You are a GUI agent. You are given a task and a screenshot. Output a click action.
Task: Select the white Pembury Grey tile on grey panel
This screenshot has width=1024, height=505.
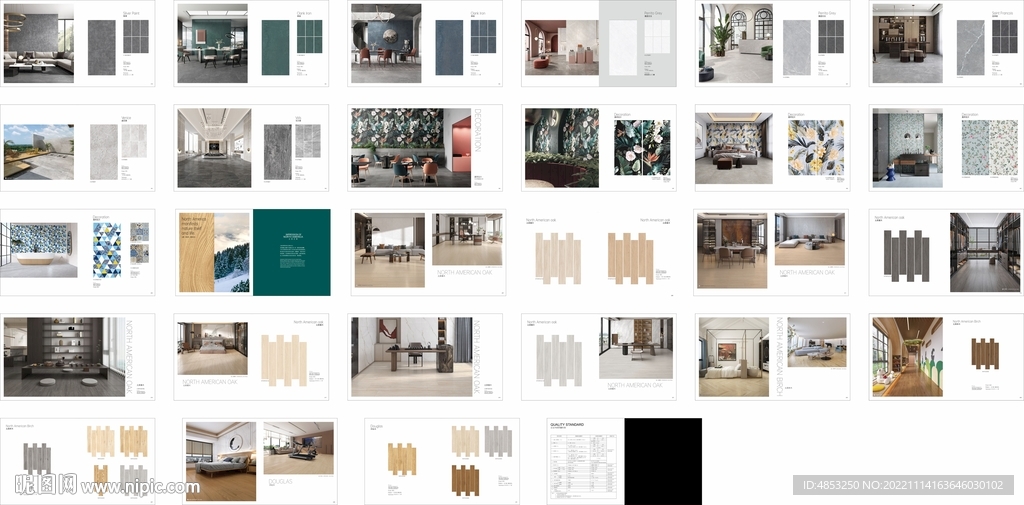click(622, 48)
